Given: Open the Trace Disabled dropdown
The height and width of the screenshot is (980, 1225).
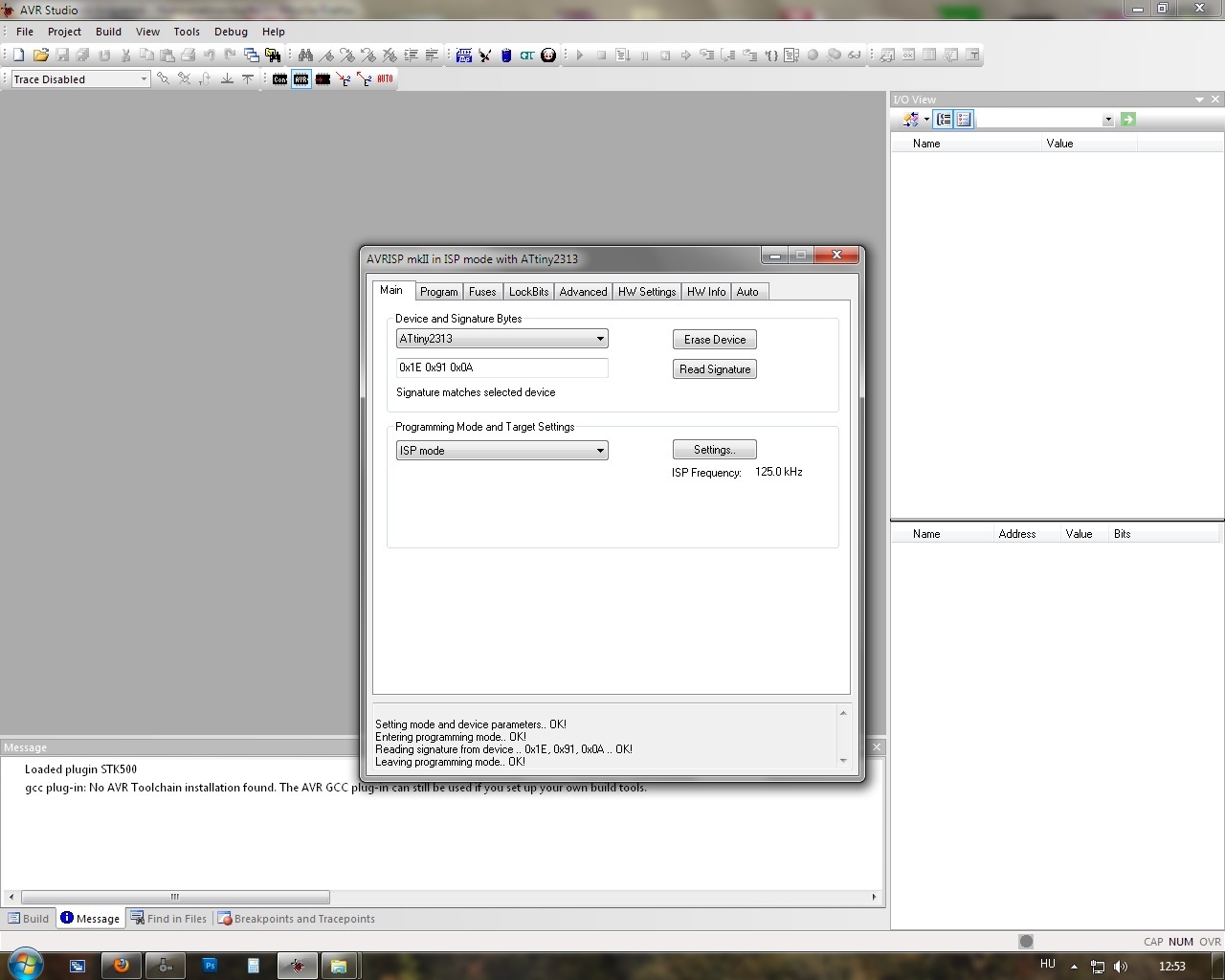Looking at the screenshot, I should tap(80, 79).
